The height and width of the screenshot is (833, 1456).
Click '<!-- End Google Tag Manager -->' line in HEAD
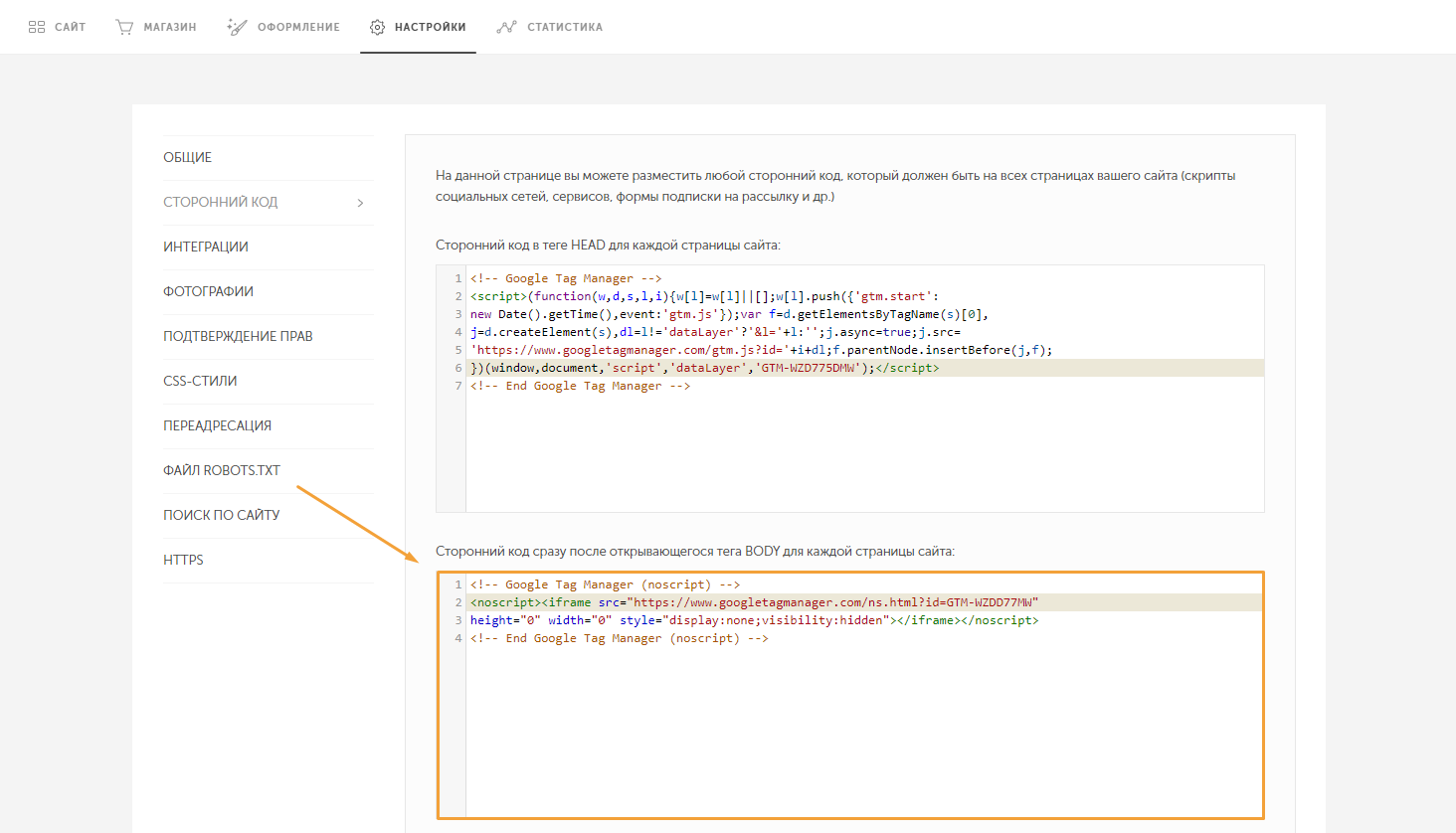(580, 386)
